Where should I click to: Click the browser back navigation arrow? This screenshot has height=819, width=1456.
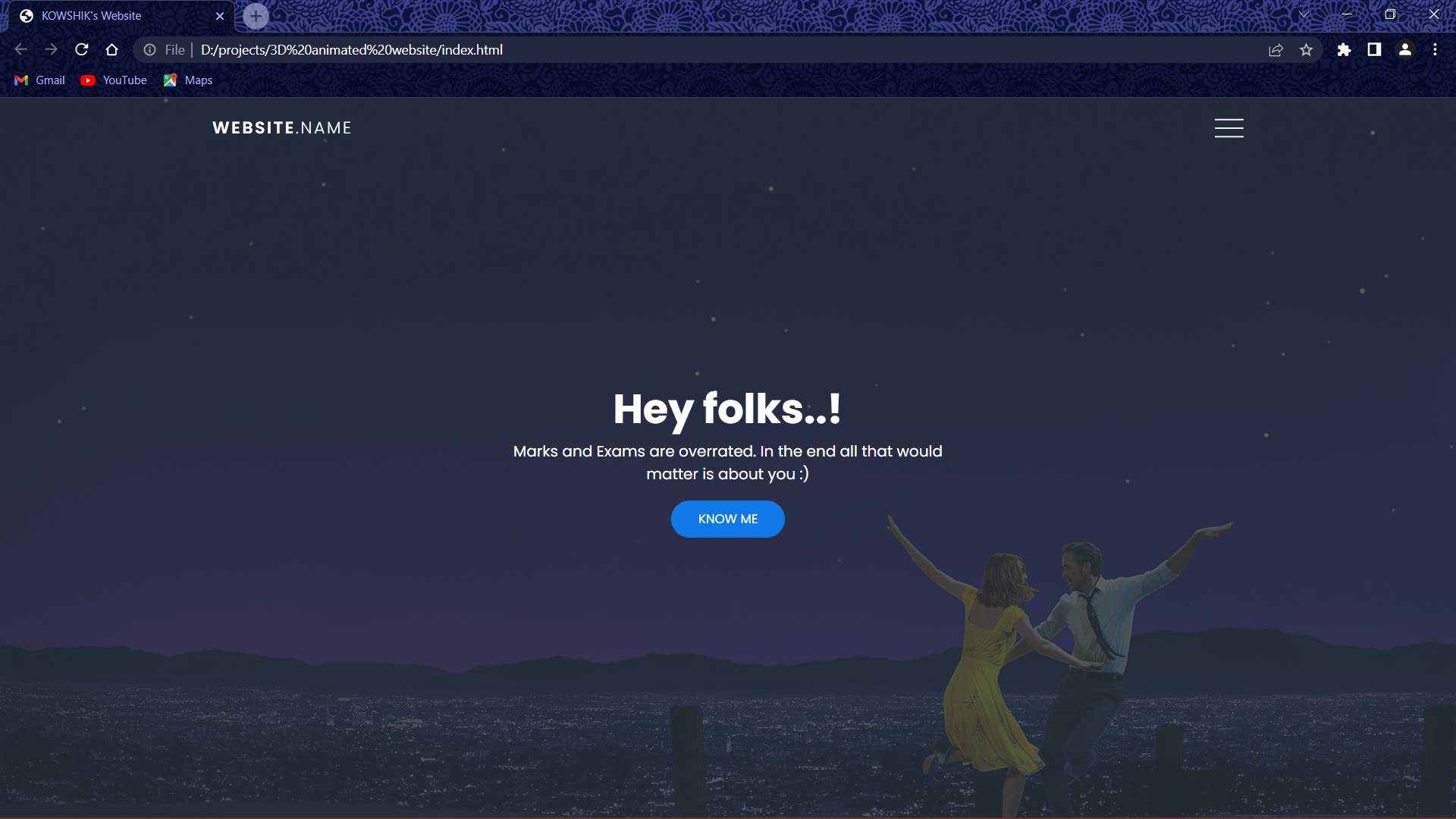(x=20, y=49)
